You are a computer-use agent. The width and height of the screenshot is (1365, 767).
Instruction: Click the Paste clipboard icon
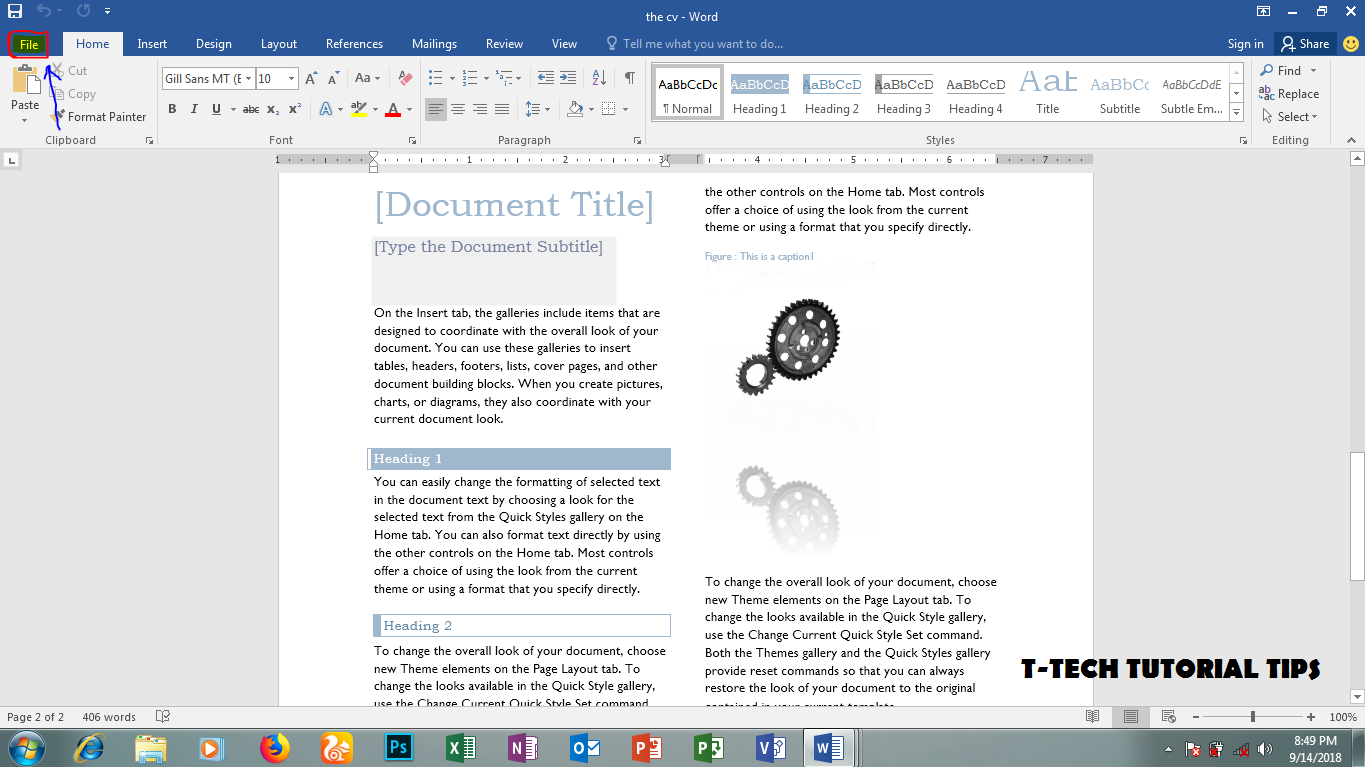(x=25, y=80)
